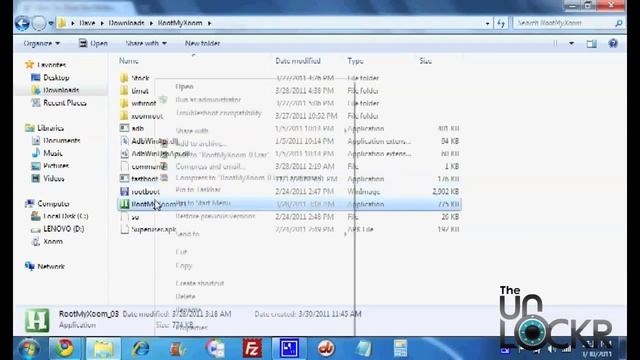
Task: Open the change view options dropdown arrow
Action: click(571, 43)
